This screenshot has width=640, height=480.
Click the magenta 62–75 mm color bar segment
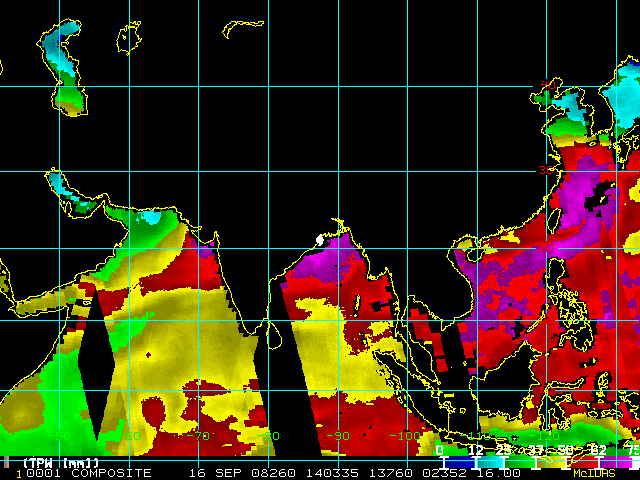tap(616, 462)
